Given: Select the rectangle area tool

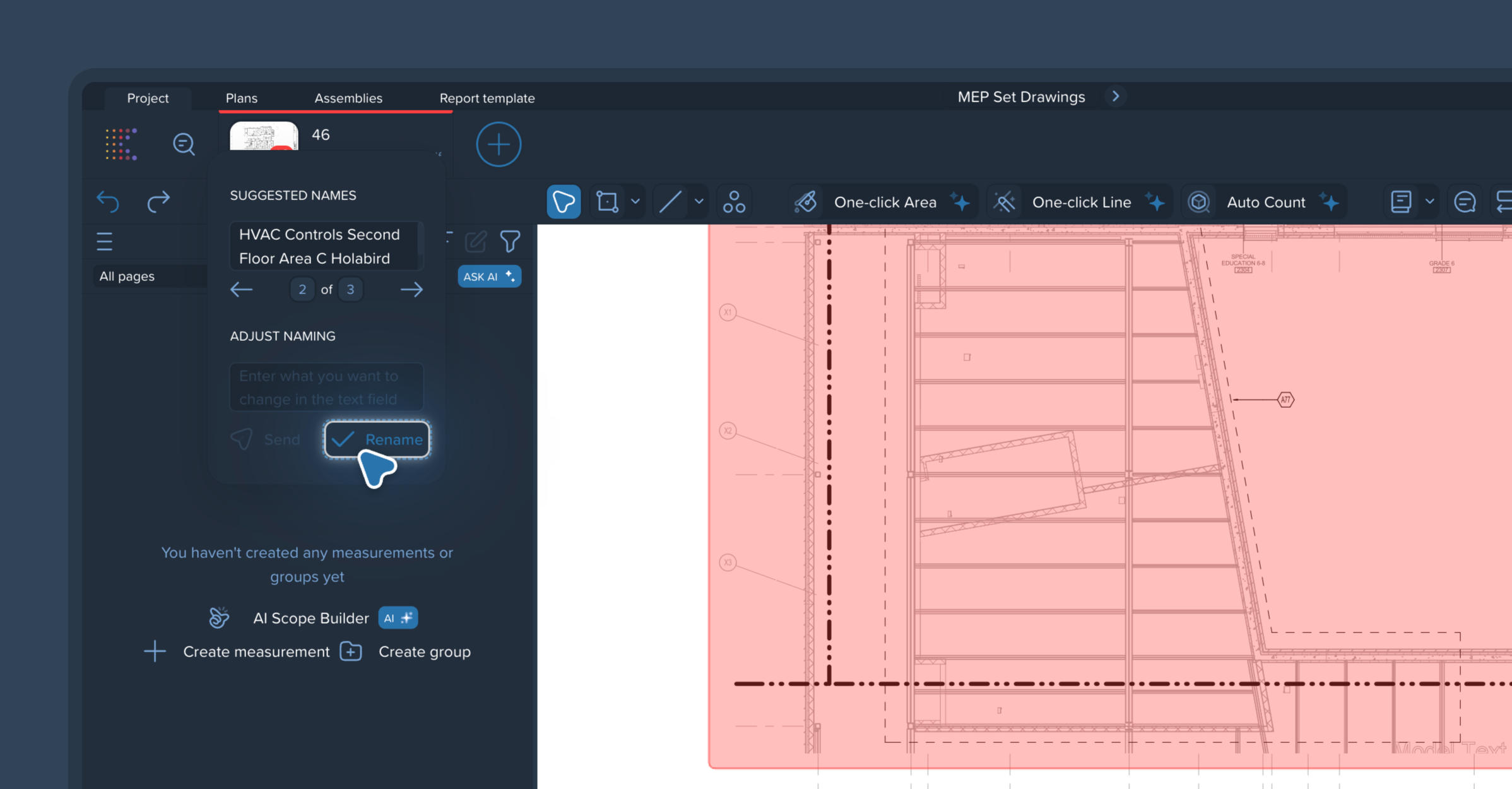Looking at the screenshot, I should click(607, 202).
